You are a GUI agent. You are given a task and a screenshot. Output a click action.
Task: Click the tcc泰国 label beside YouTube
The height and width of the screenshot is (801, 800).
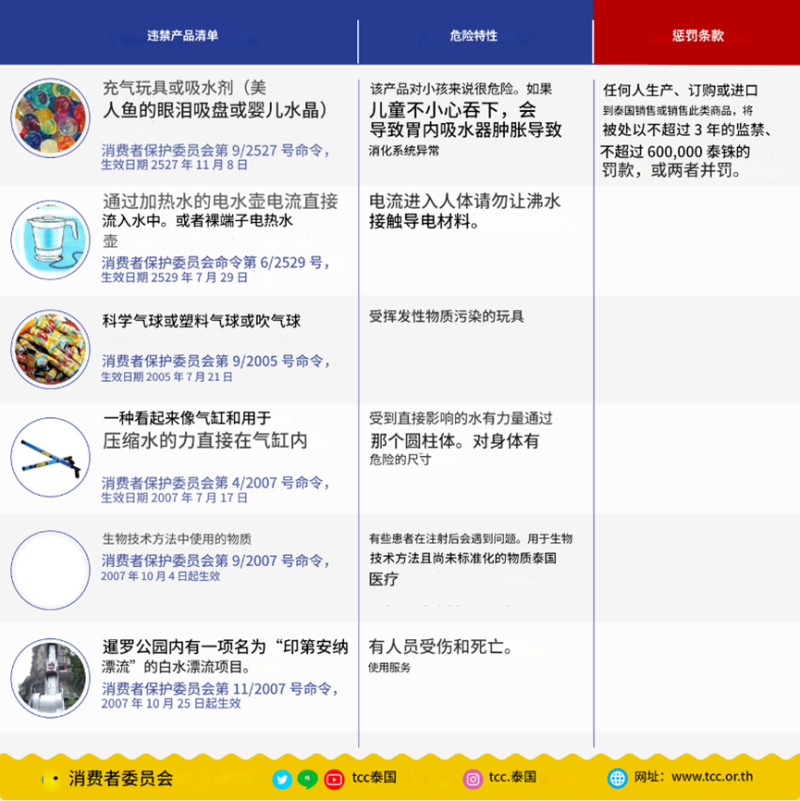(376, 777)
